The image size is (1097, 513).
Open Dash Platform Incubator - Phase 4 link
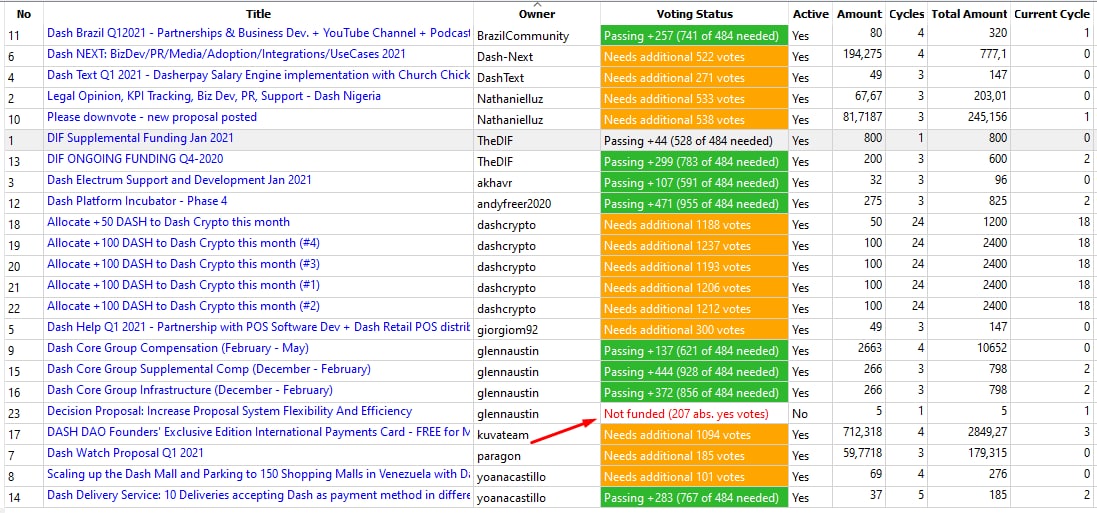coord(137,201)
